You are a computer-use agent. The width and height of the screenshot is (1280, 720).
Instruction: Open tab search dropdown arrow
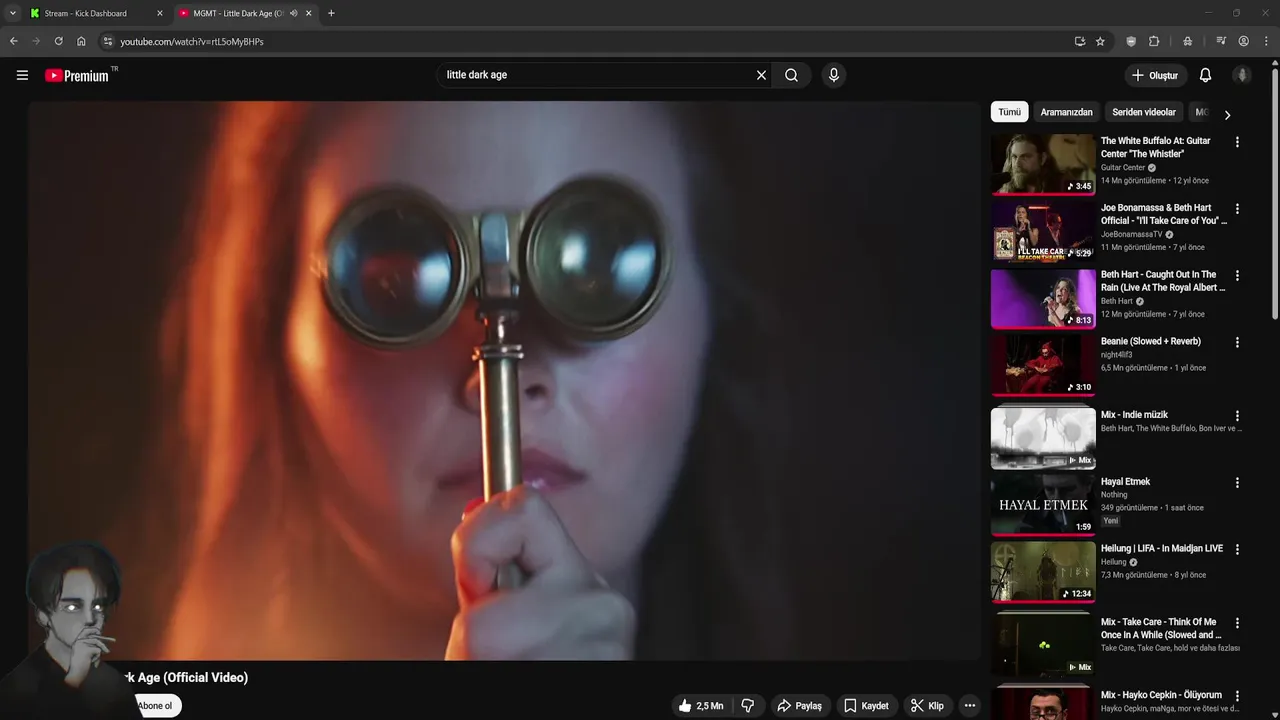[x=12, y=13]
